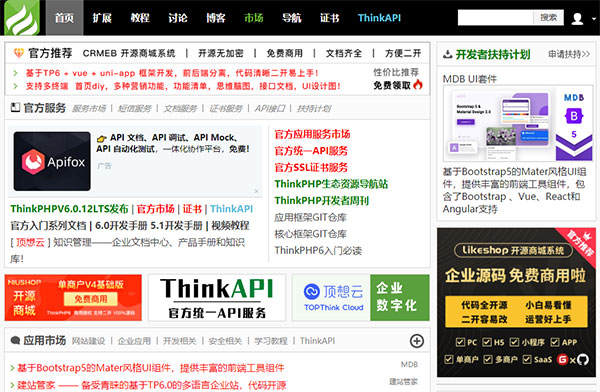Click the likeshop 开源商城系统 ad banner

click(x=516, y=302)
